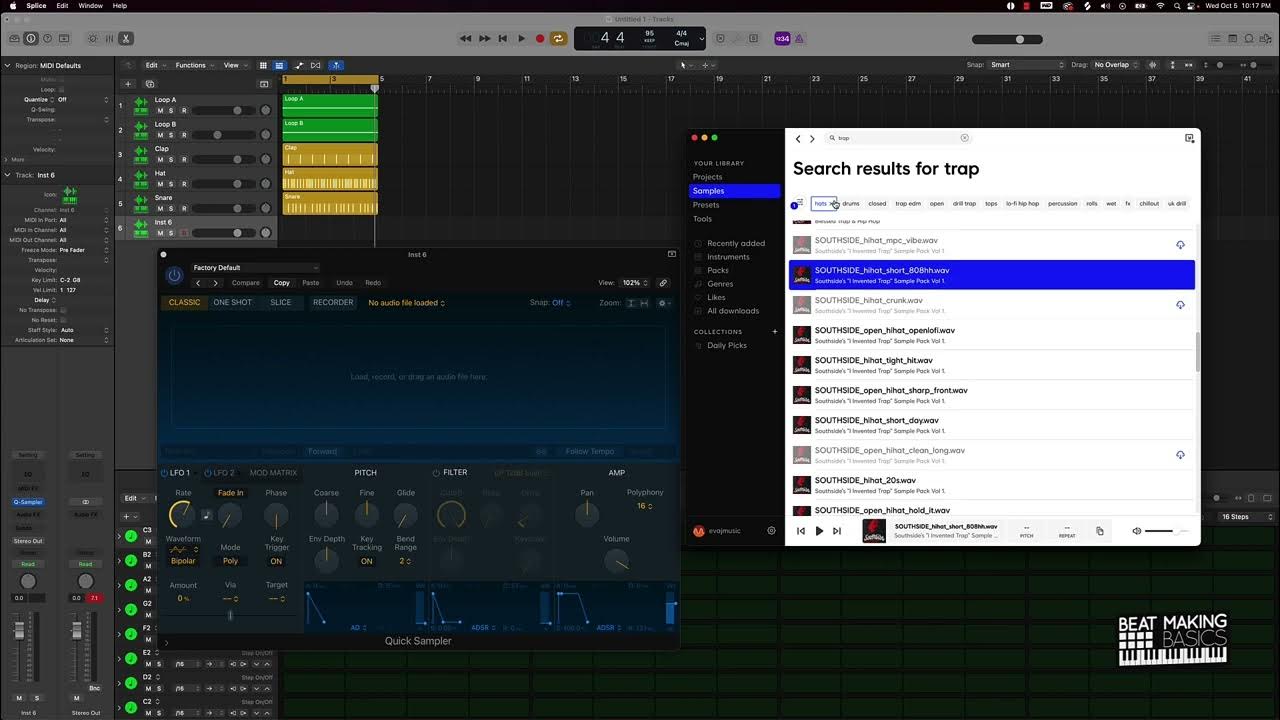
Task: Select SOUTHSIDE_hihat_tight_hit.wav sample
Action: pyautogui.click(x=992, y=365)
